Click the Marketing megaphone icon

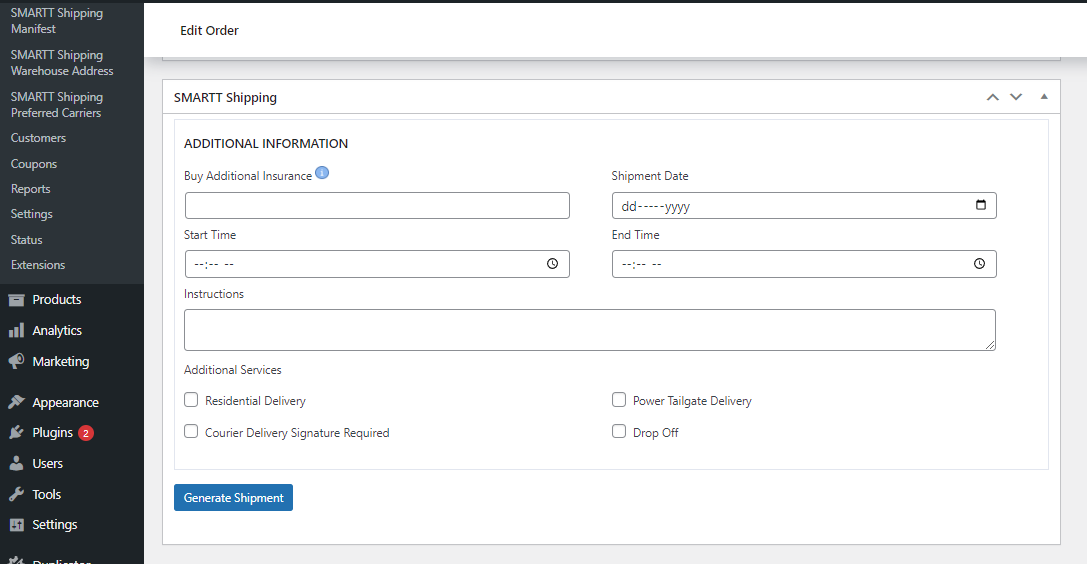click(x=16, y=362)
